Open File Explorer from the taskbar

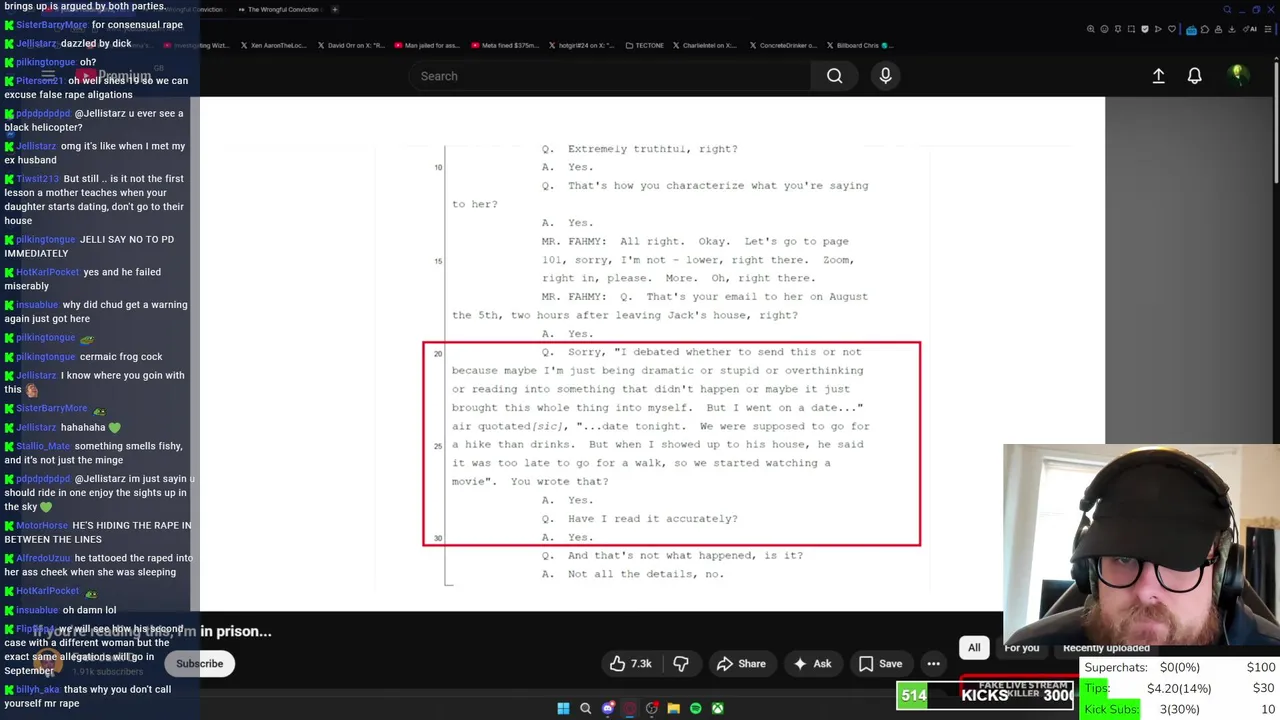[x=673, y=708]
